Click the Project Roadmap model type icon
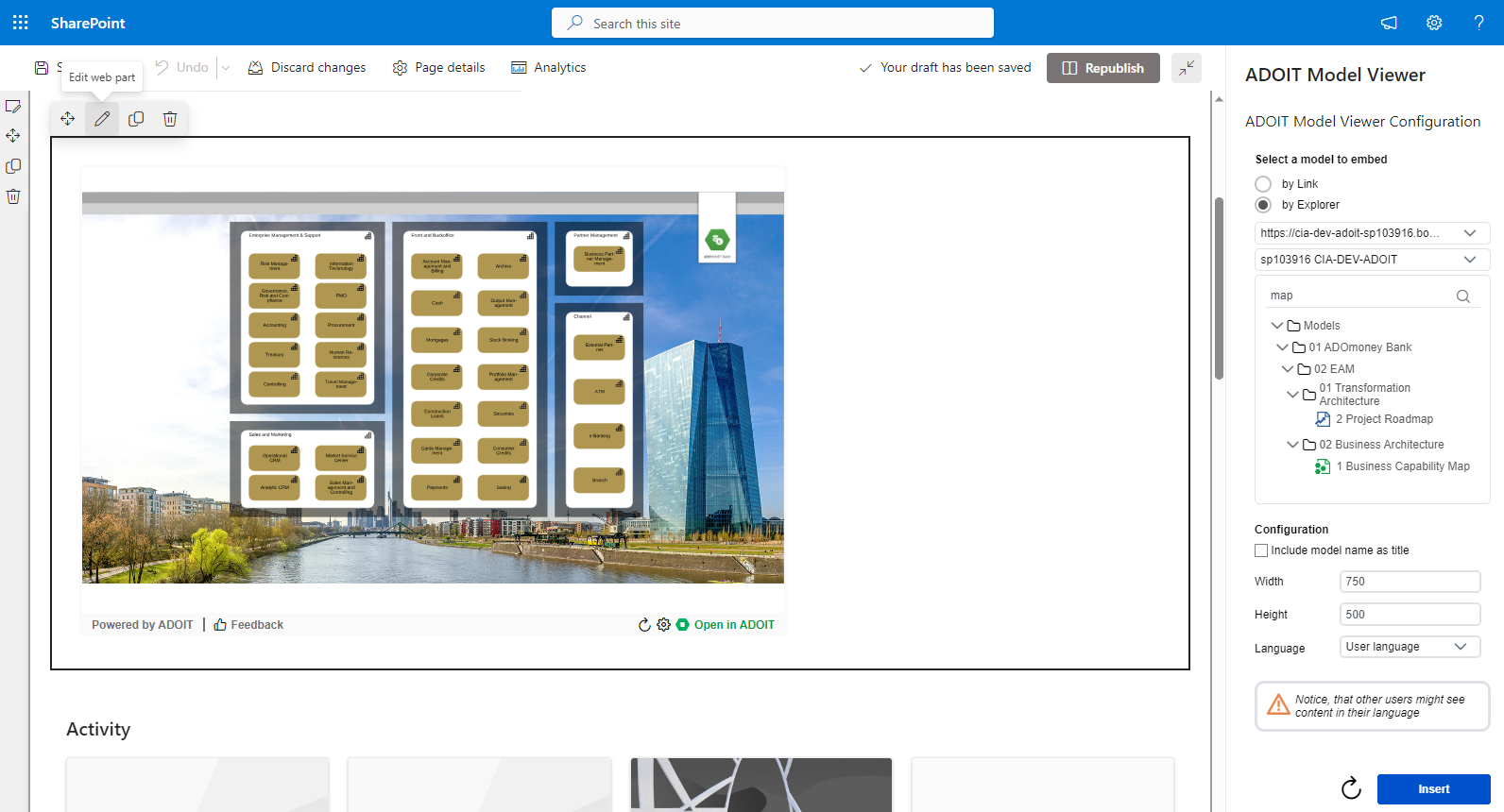 pyautogui.click(x=1323, y=419)
